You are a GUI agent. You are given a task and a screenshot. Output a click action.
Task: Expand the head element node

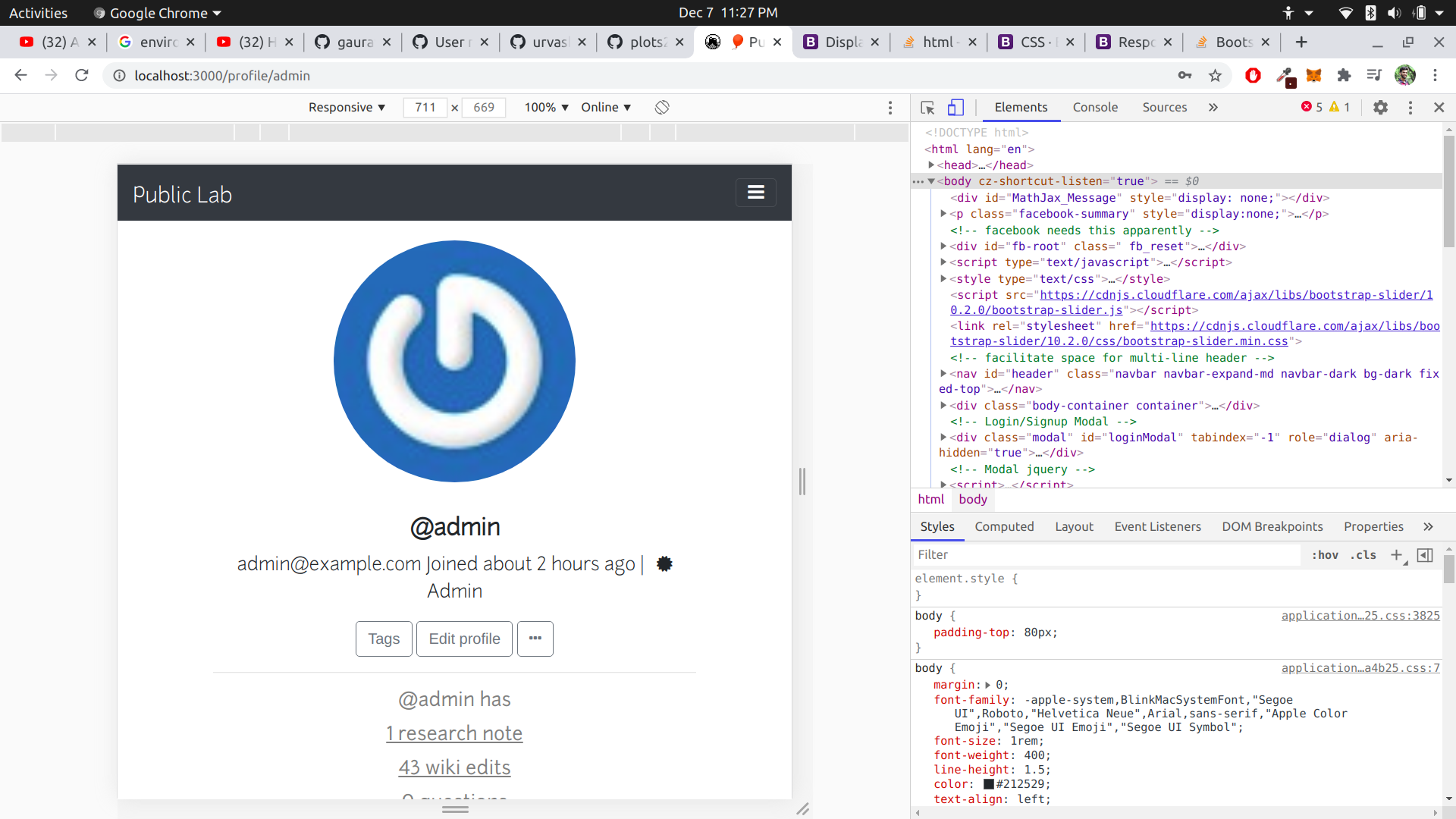[x=931, y=165]
